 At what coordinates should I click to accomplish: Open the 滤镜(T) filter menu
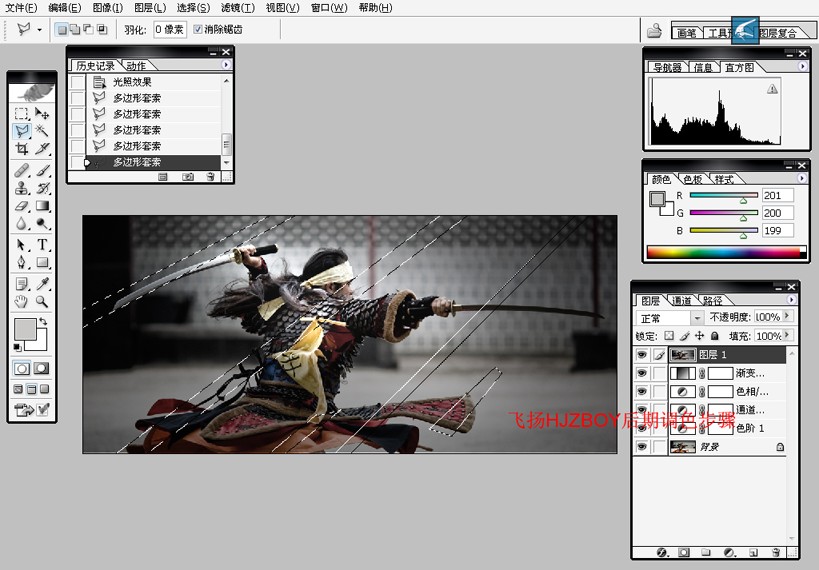238,8
